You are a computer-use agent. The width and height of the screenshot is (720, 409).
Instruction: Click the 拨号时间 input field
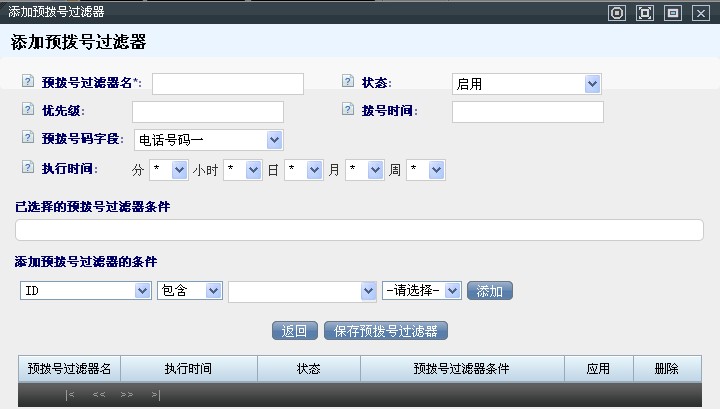point(527,112)
